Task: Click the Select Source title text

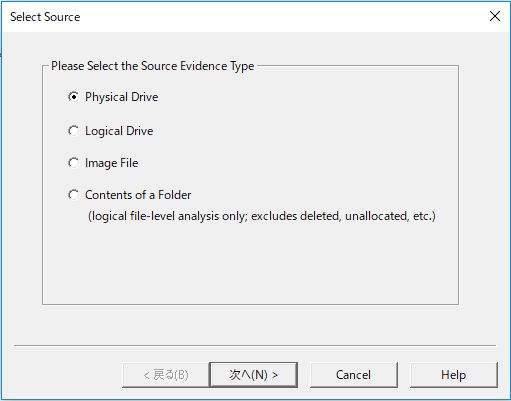Action: coord(45,17)
